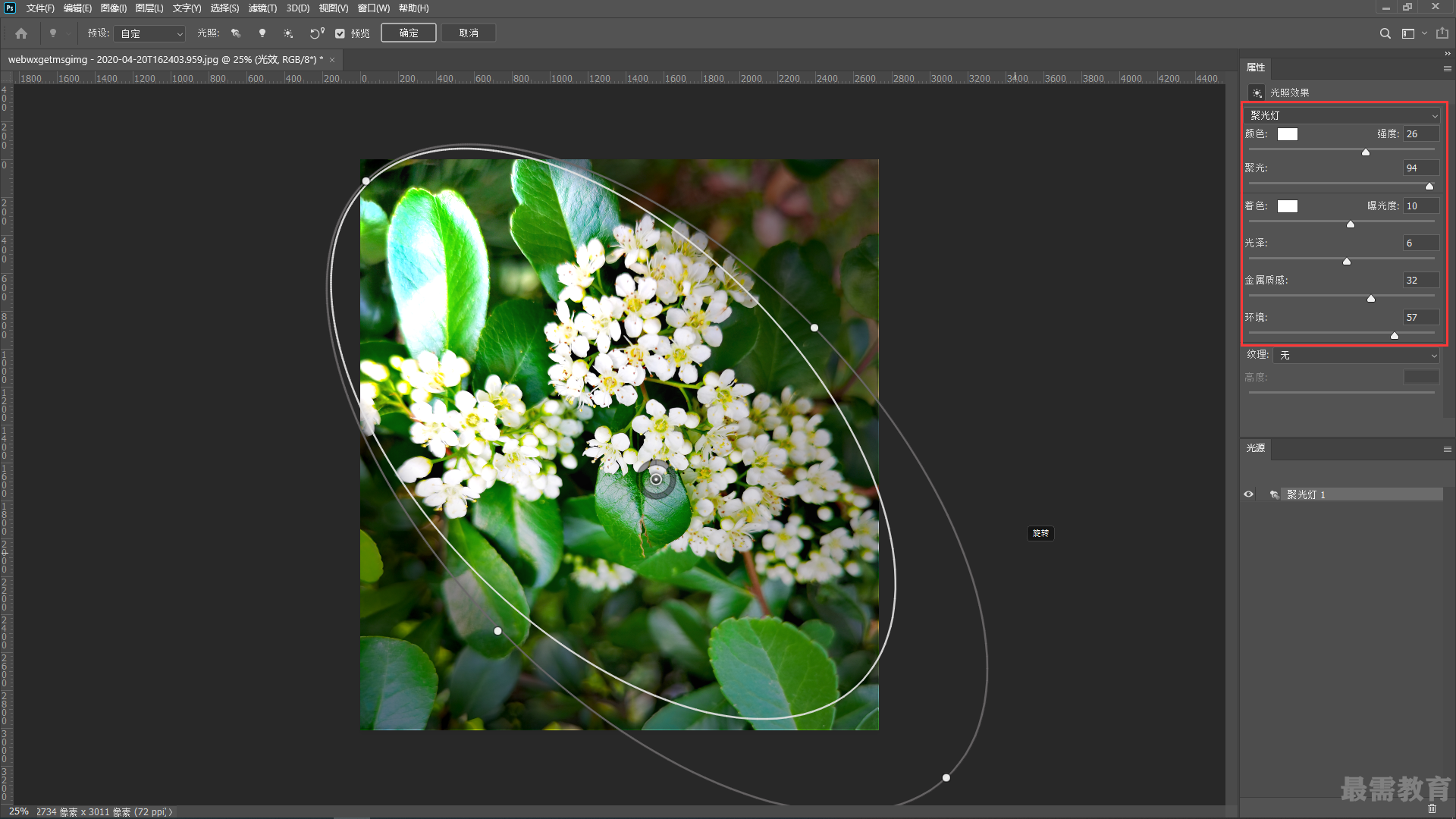Open the 滤镜(T) menu
This screenshot has height=819, width=1456.
point(262,8)
